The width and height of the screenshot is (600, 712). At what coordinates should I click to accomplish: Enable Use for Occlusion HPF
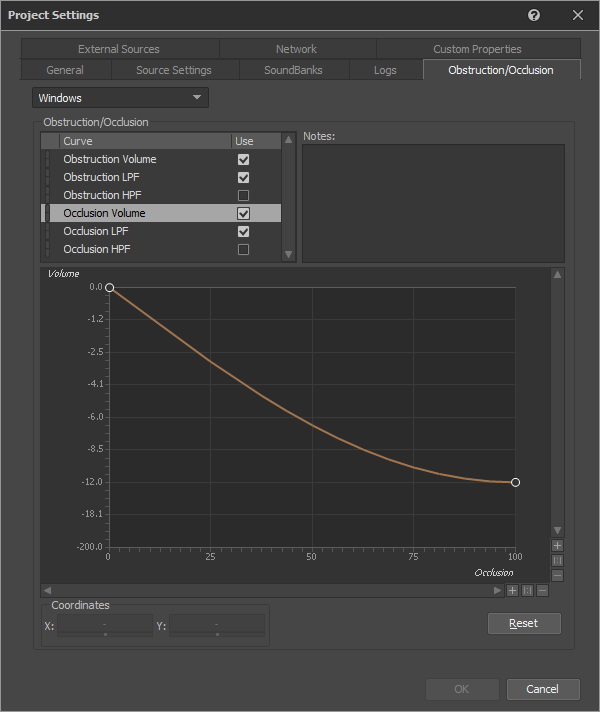tap(243, 249)
